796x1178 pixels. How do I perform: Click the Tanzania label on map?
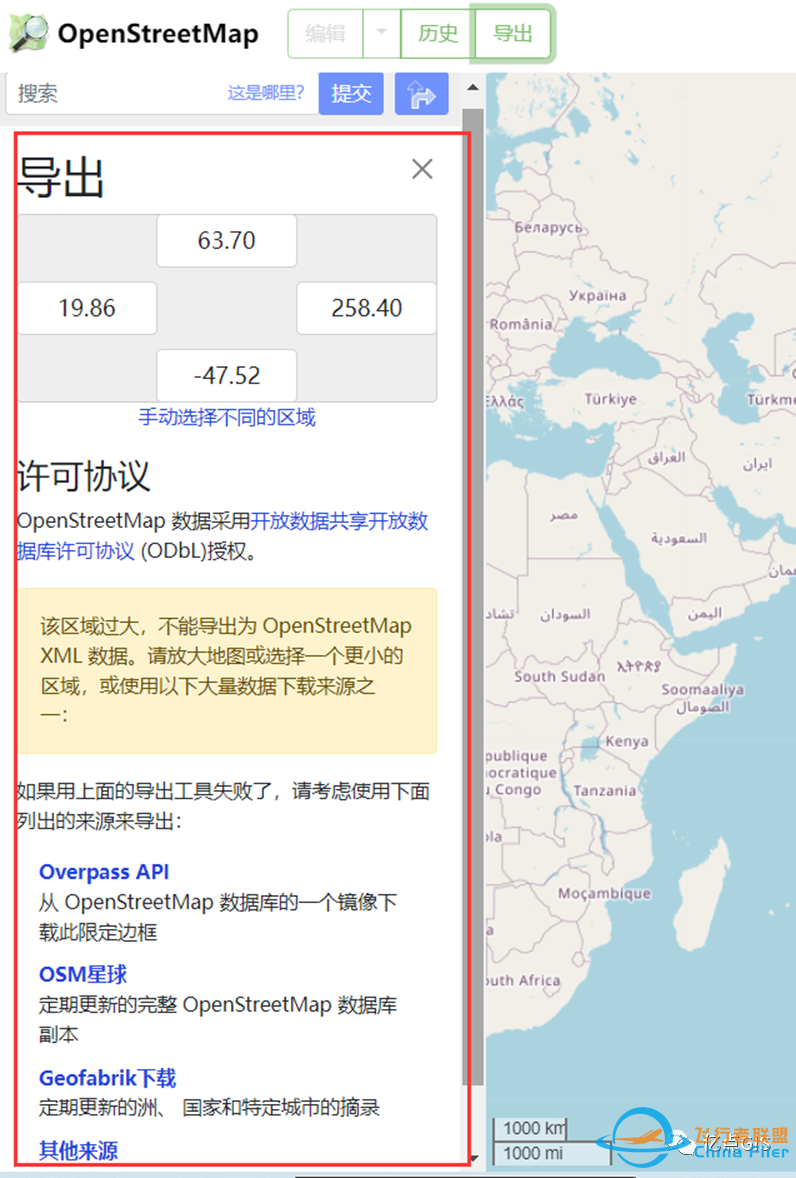[605, 790]
